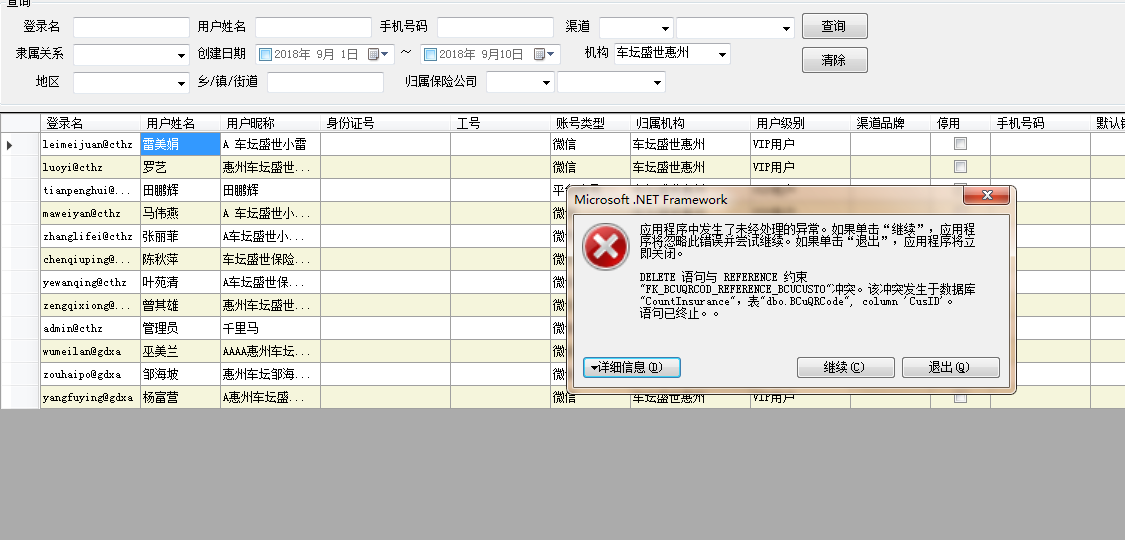
Task: Expand second 归属保险公司 dropdown
Action: [657, 83]
